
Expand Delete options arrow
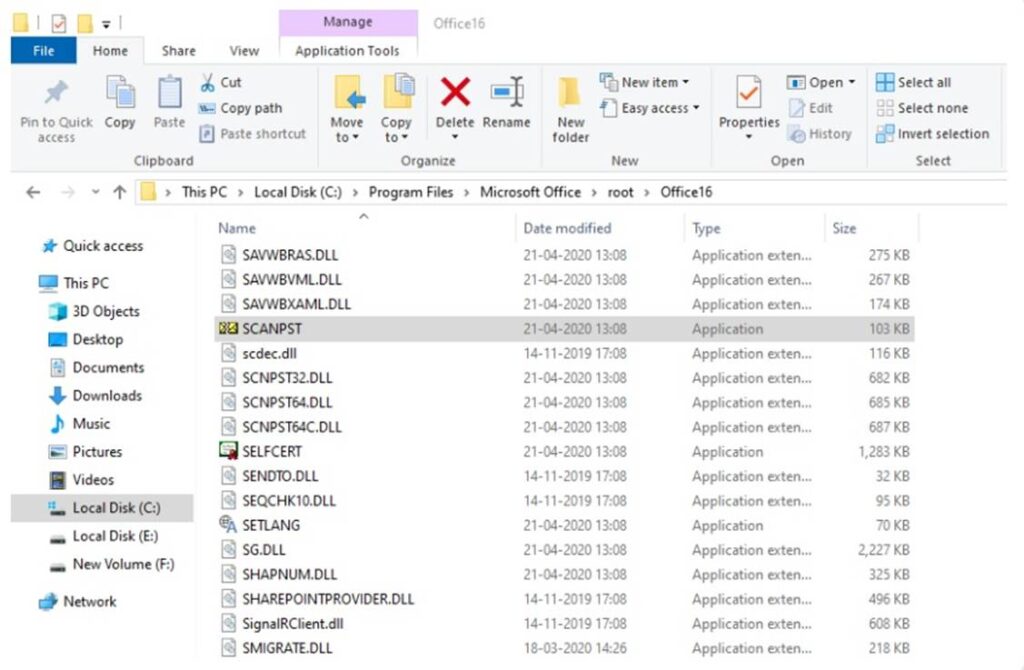pyautogui.click(x=455, y=137)
